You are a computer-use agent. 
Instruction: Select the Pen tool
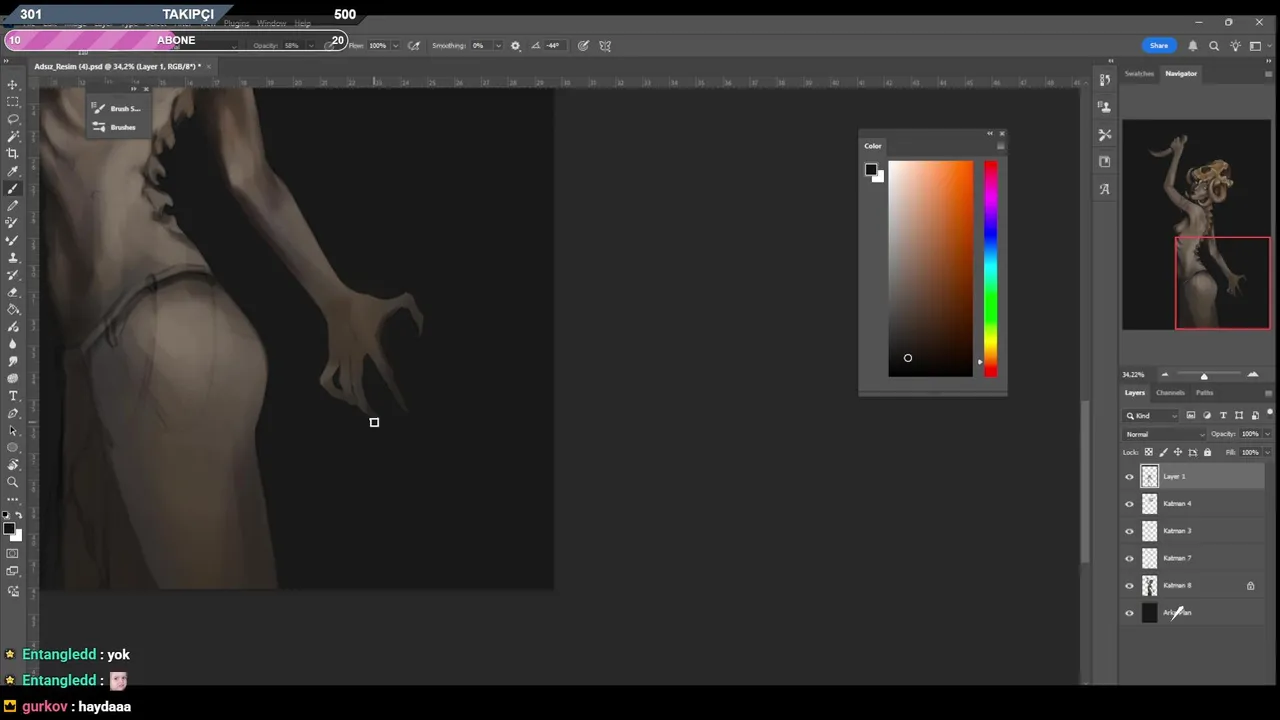pos(13,413)
